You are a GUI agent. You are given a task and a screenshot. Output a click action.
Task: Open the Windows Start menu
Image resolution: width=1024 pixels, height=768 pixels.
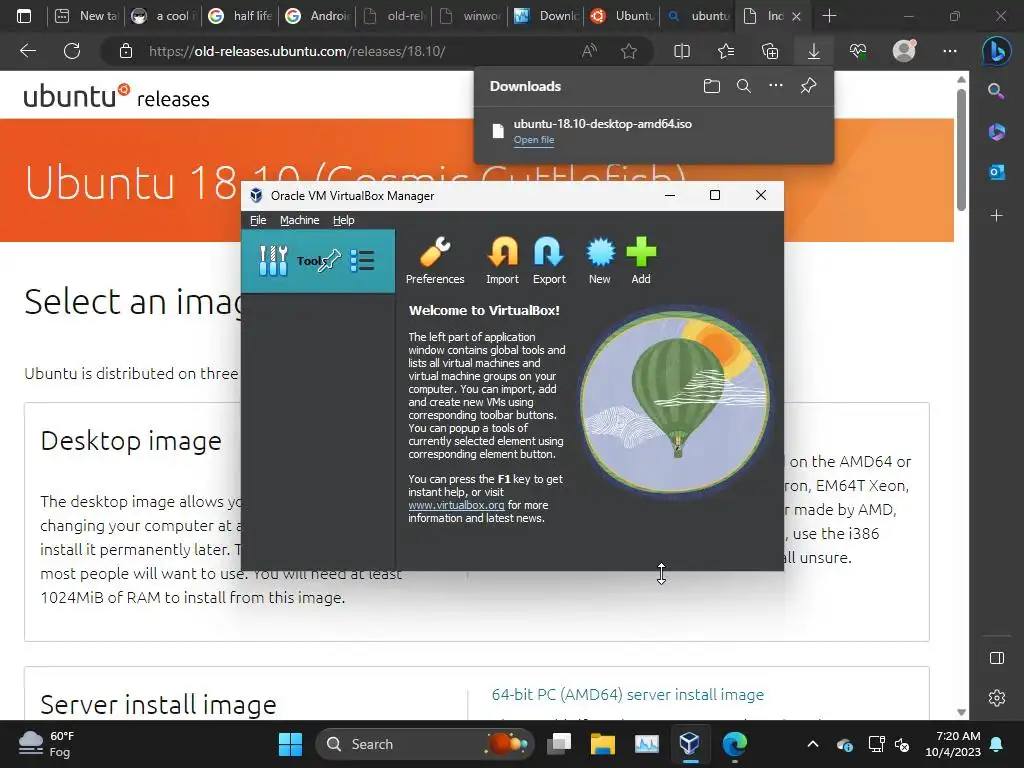(x=290, y=744)
